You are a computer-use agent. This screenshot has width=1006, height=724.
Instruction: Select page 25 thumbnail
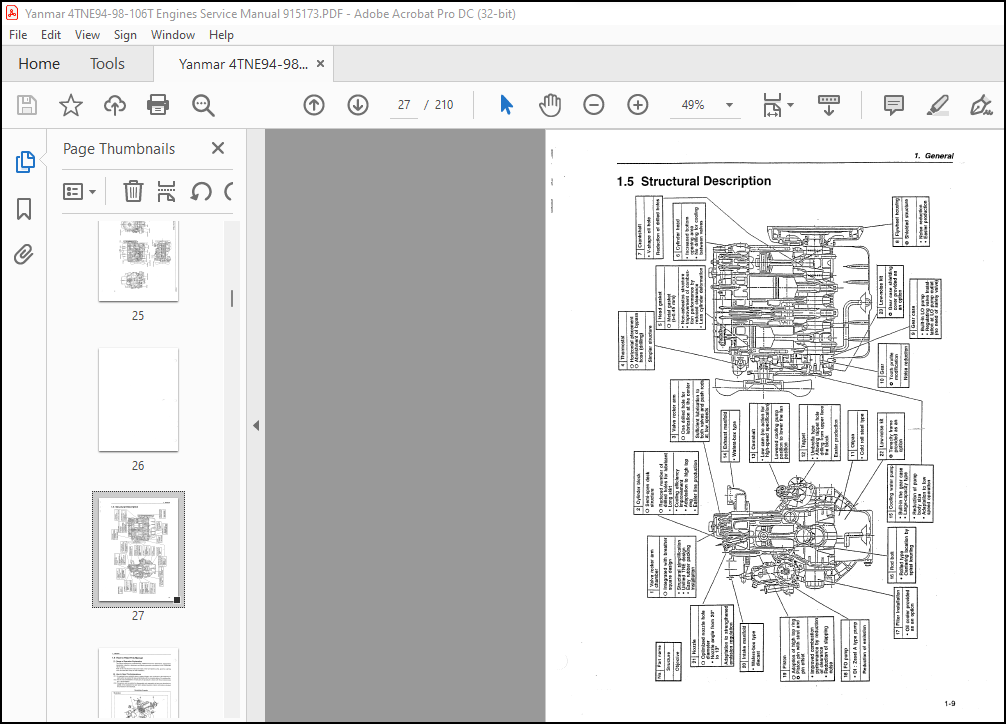pyautogui.click(x=139, y=261)
